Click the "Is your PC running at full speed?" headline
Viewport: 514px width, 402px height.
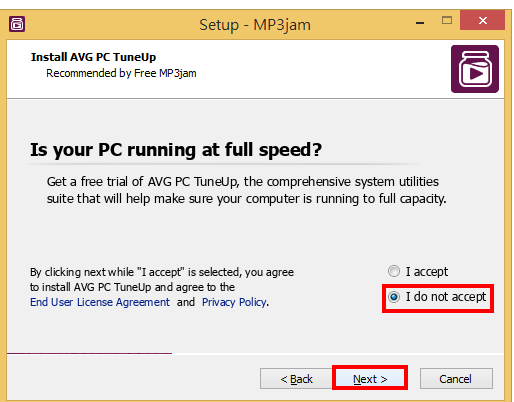point(176,150)
